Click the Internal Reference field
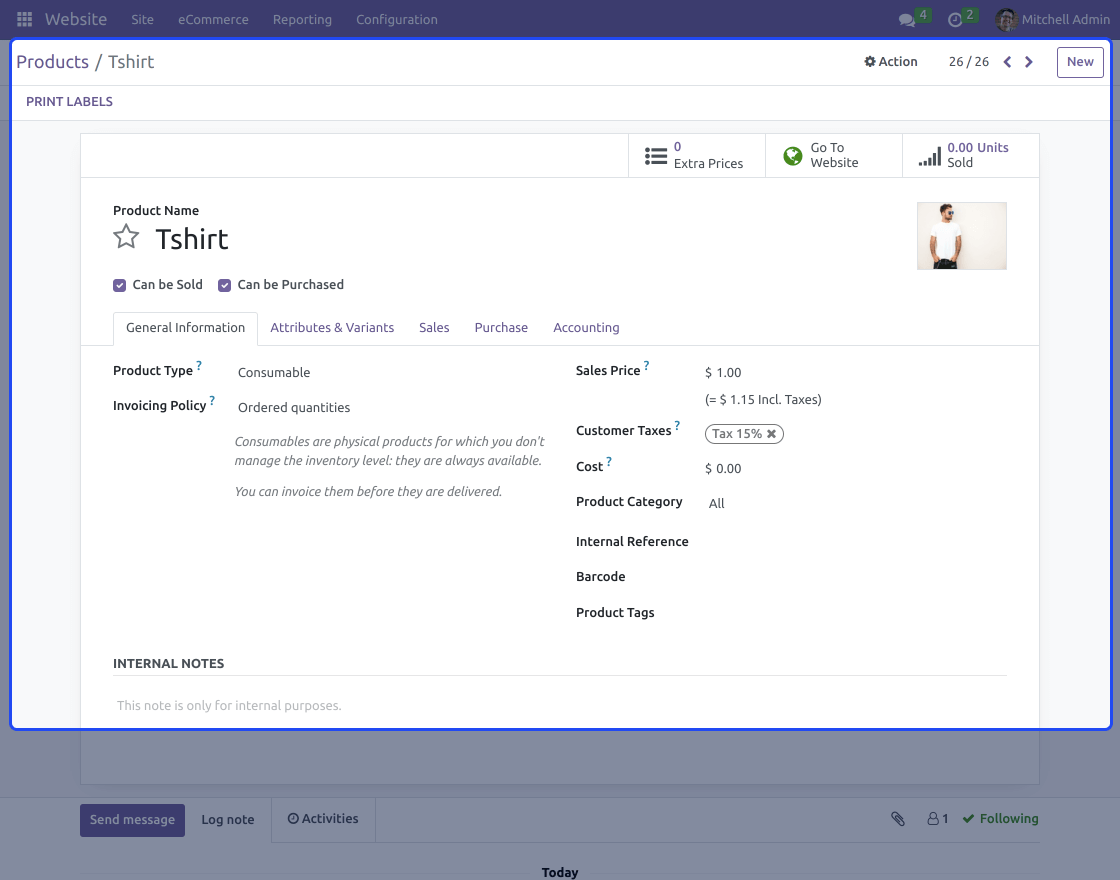 point(856,542)
